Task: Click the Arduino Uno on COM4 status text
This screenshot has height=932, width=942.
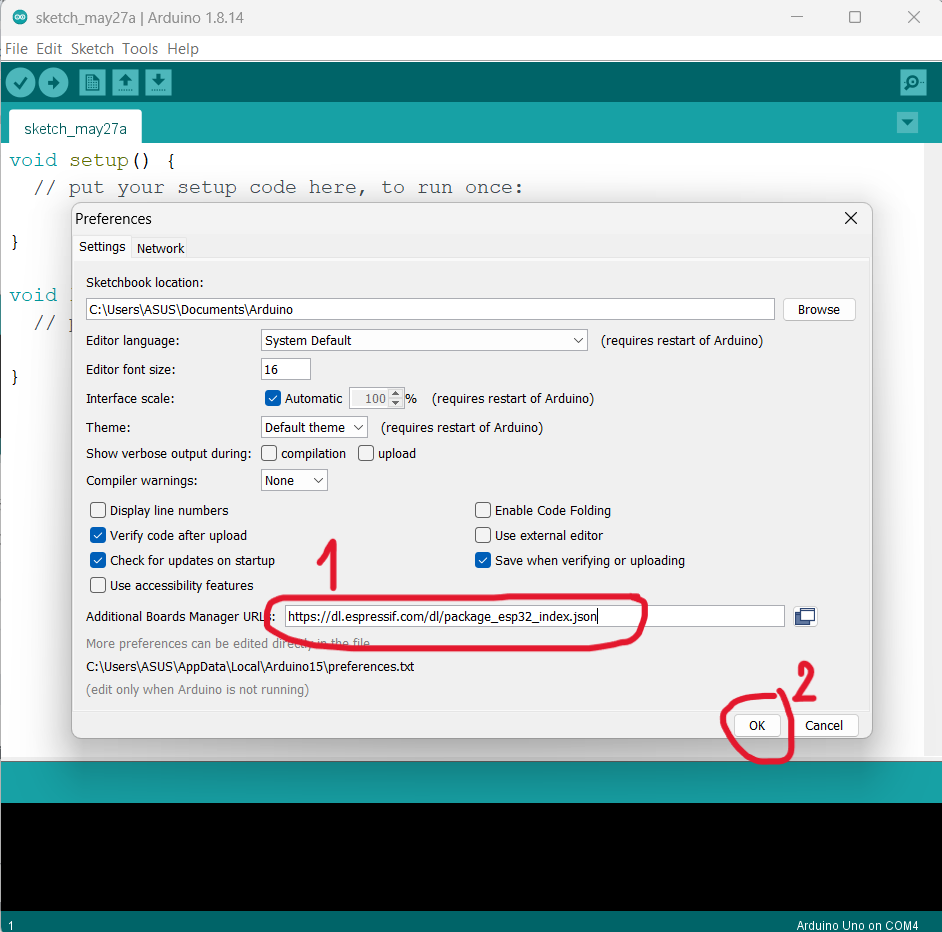Action: [857, 925]
